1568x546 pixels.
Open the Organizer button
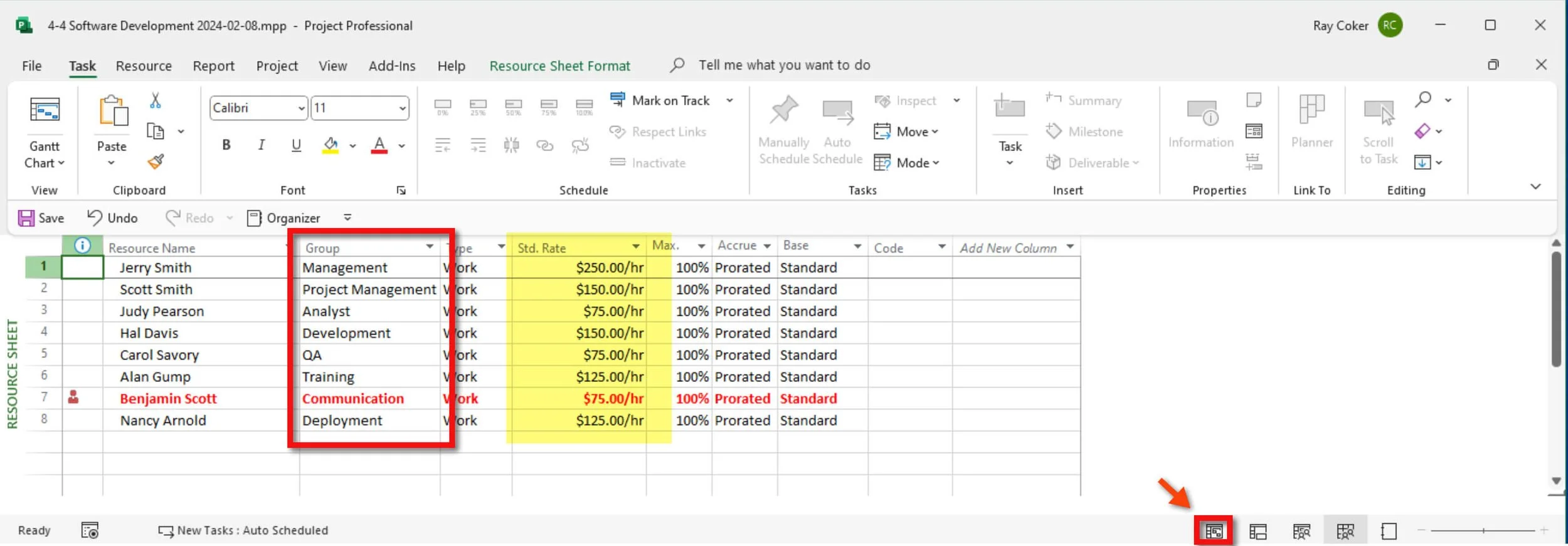[x=283, y=218]
